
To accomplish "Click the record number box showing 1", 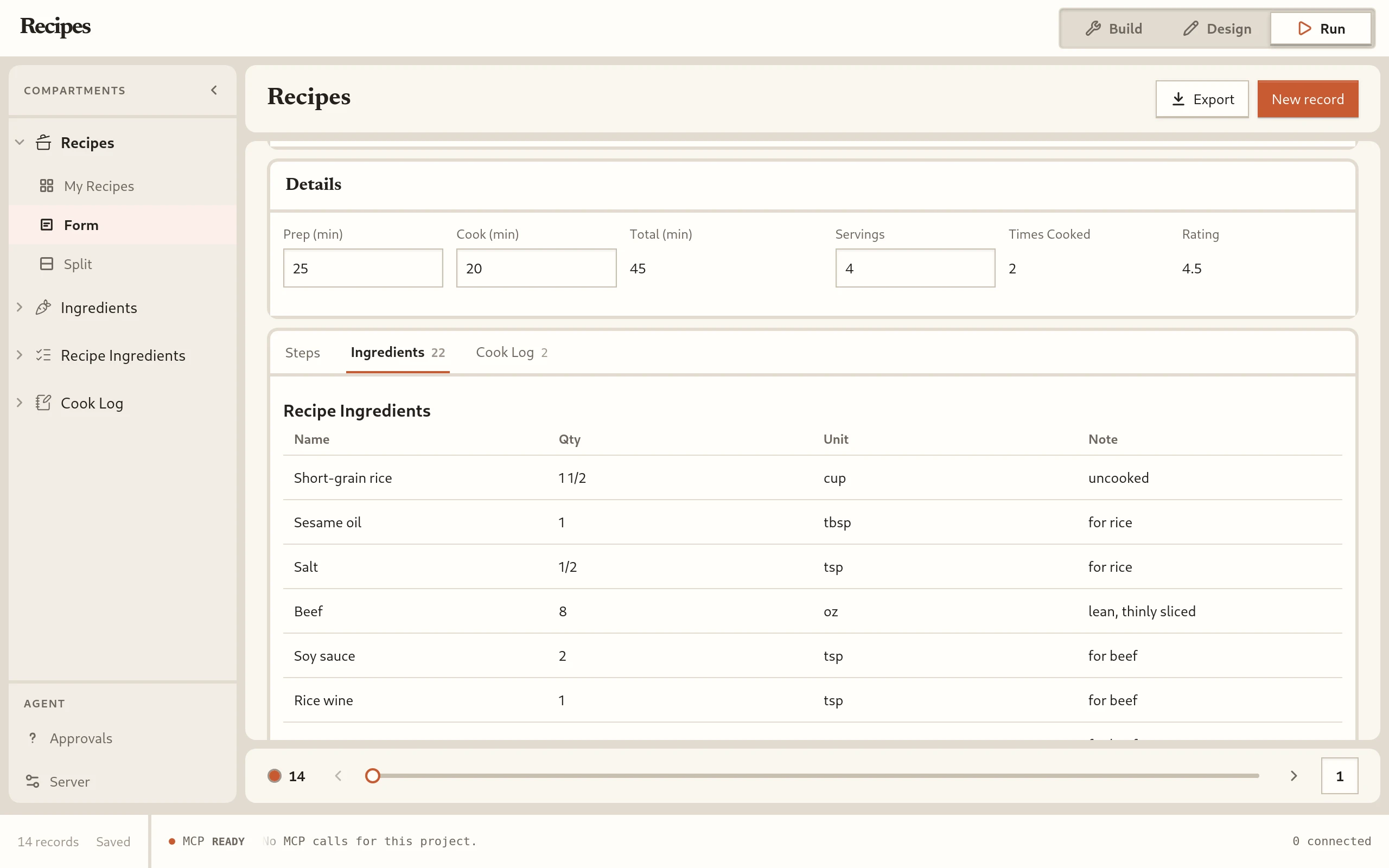I will [x=1339, y=776].
